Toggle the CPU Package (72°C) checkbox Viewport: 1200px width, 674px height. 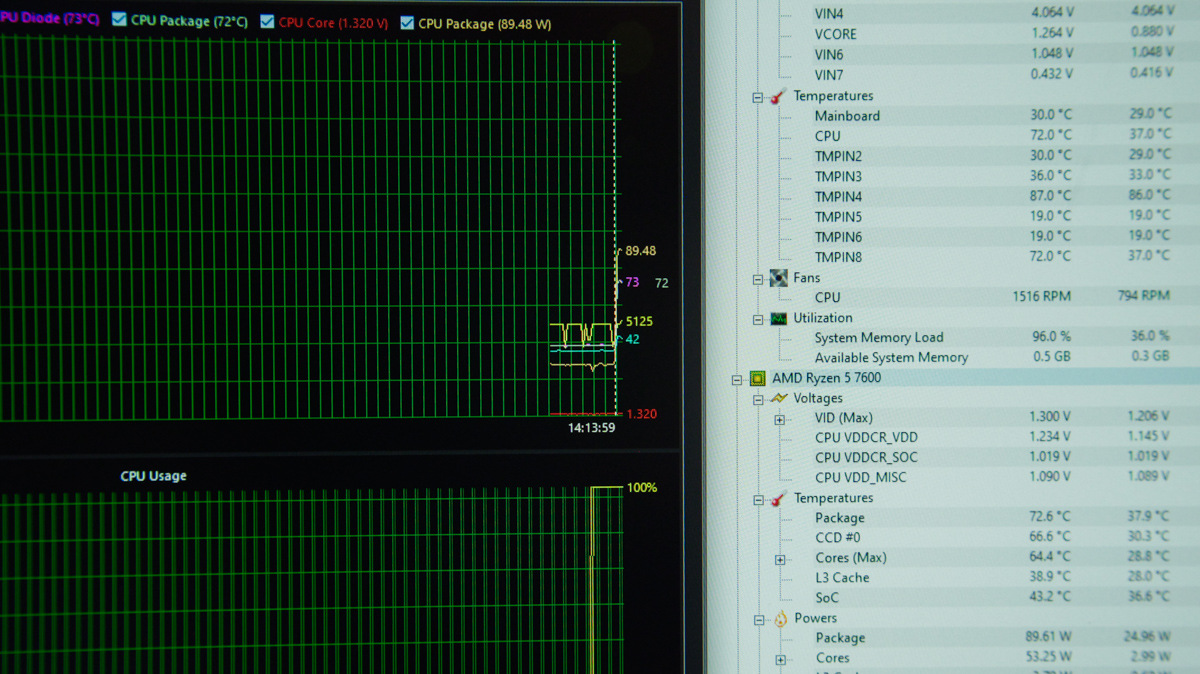click(x=120, y=20)
